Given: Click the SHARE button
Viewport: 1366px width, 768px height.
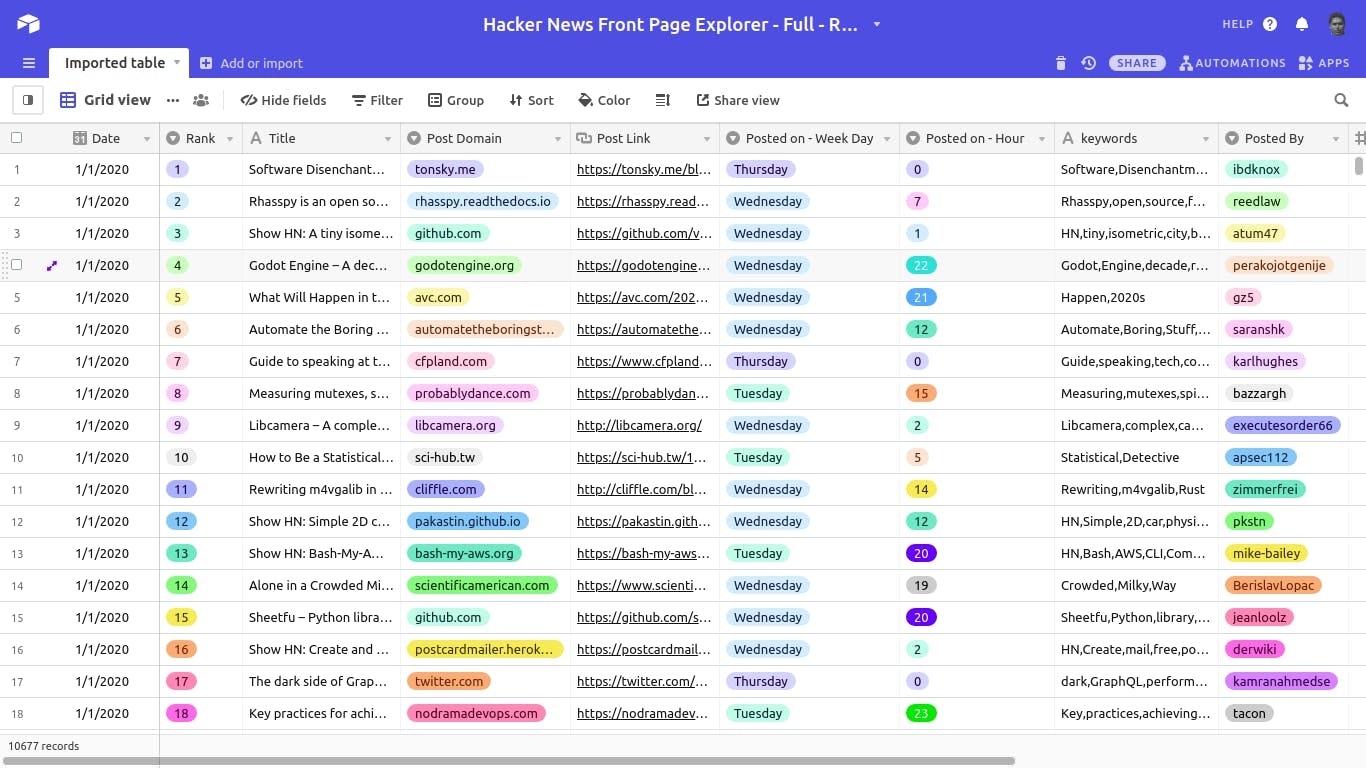Looking at the screenshot, I should (x=1136, y=62).
